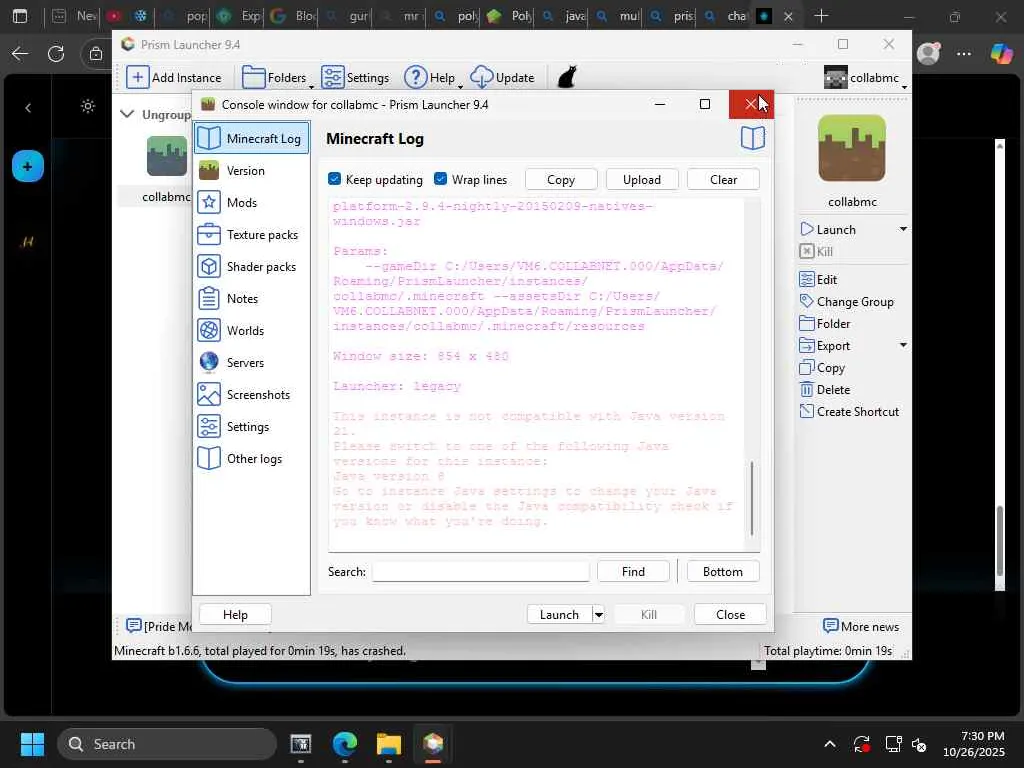Click the taskbar Search box
Viewport: 1024px width, 768px height.
[167, 744]
